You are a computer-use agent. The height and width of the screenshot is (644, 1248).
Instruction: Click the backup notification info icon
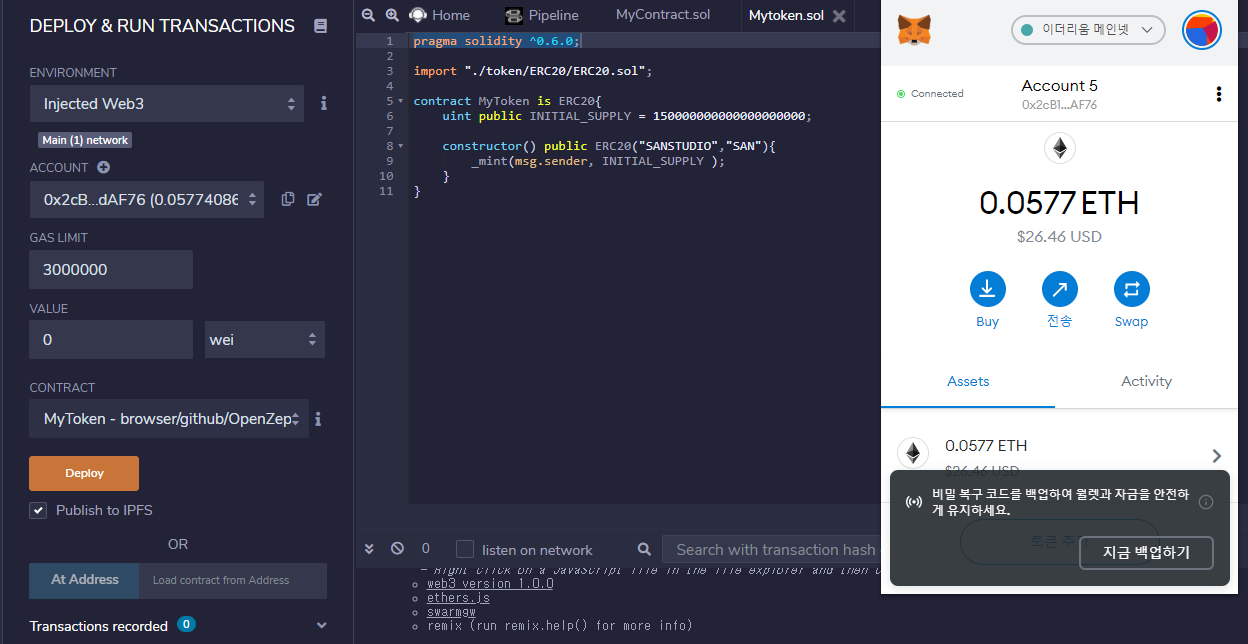click(1205, 502)
